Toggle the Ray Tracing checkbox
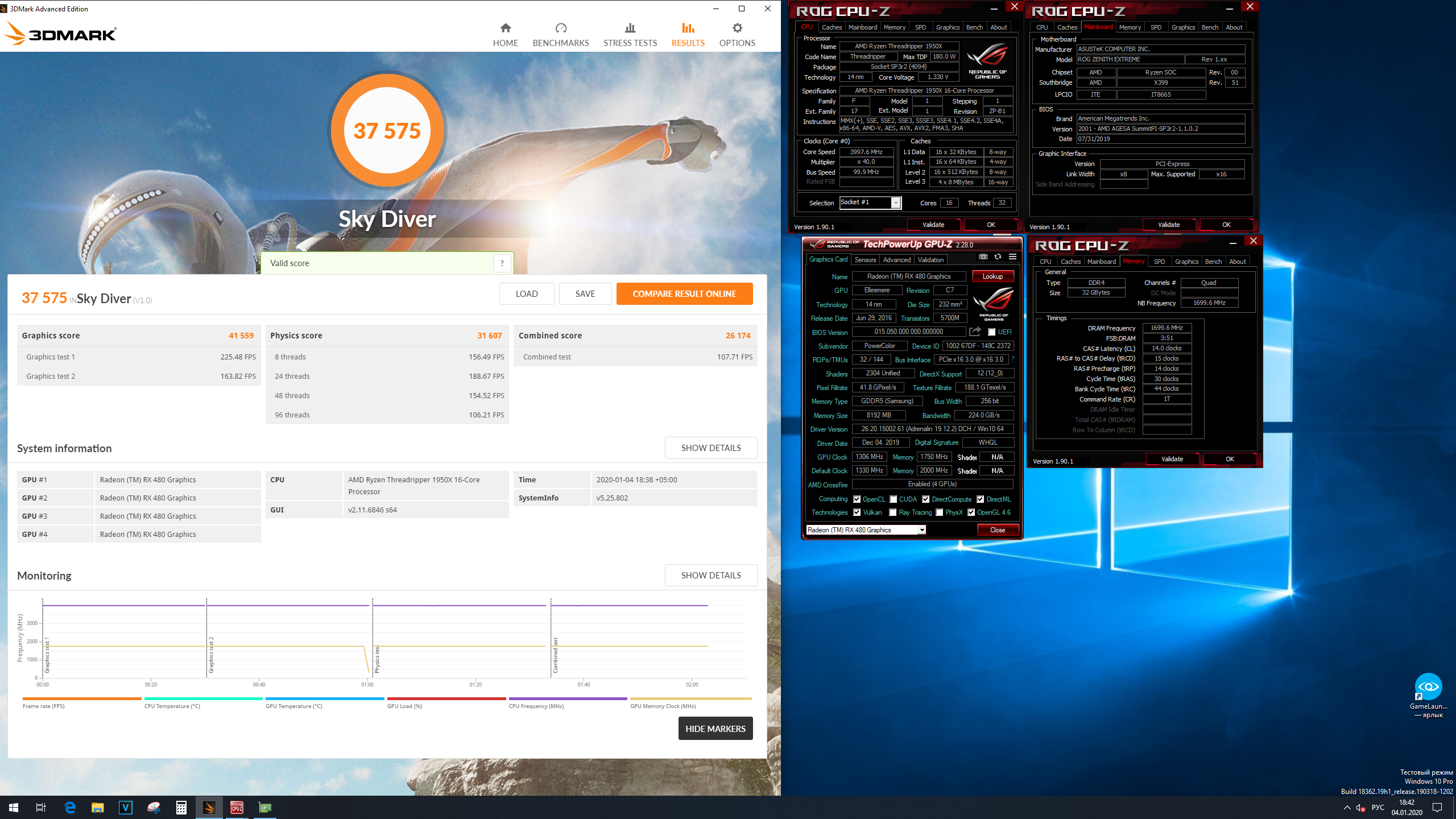1456x819 pixels. click(x=894, y=512)
